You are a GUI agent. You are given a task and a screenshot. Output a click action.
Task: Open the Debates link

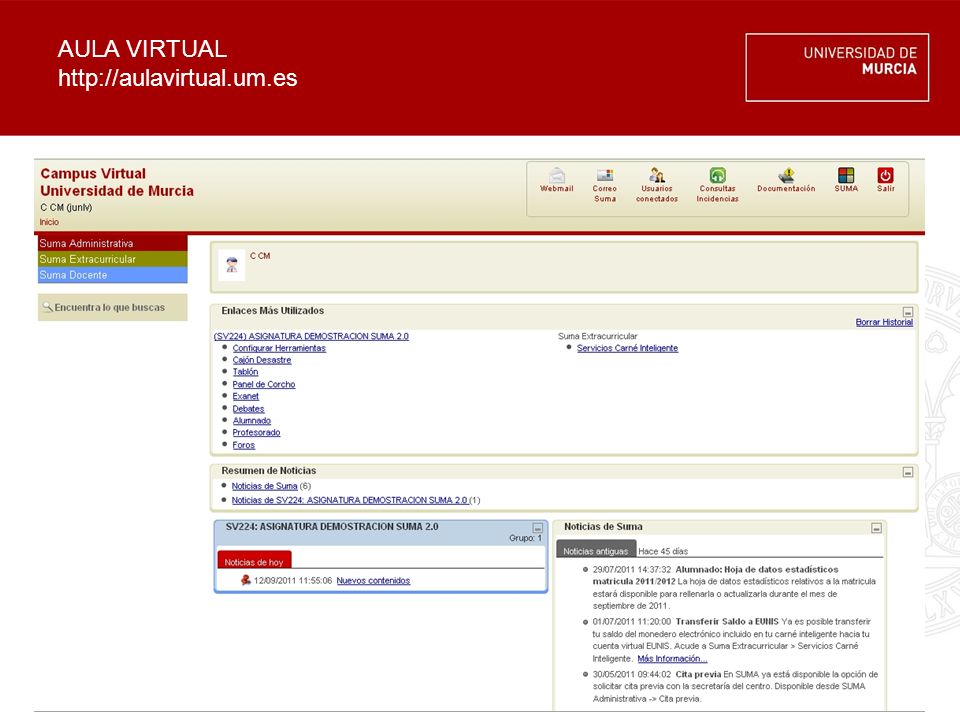tap(249, 408)
